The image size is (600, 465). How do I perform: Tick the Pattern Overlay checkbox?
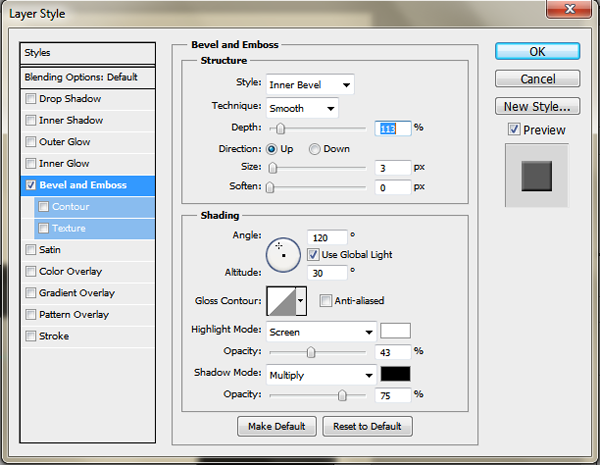[31, 315]
